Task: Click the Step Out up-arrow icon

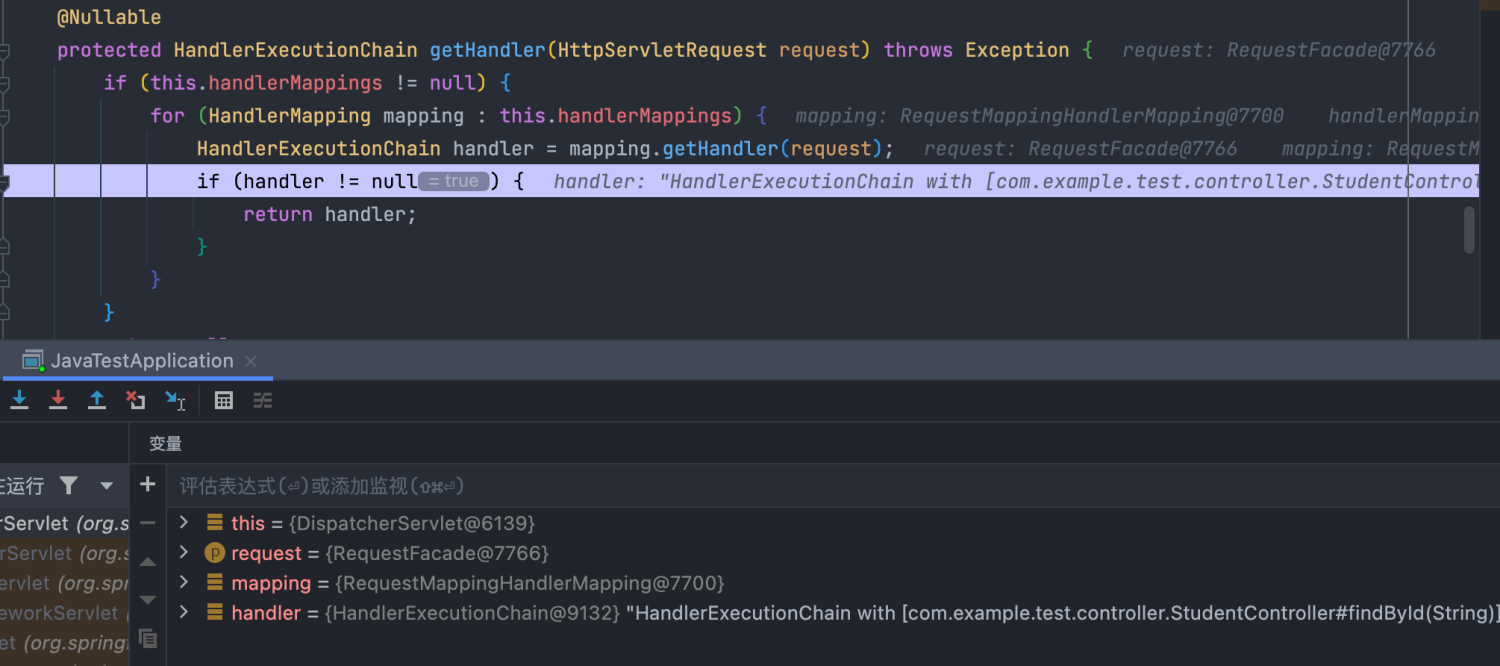Action: (97, 400)
